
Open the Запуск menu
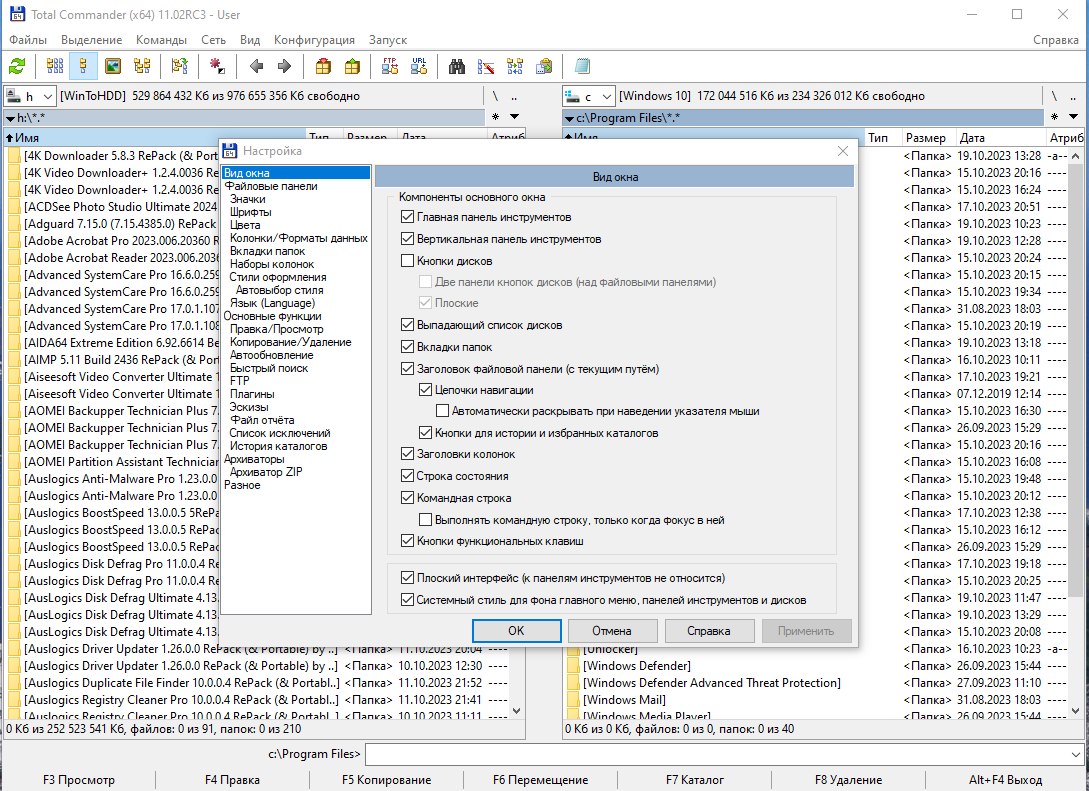(388, 40)
